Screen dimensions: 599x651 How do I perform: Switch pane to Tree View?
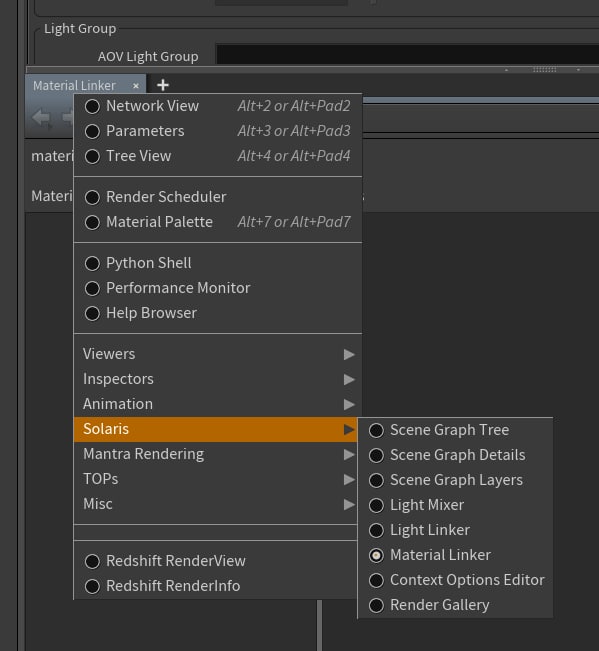tap(218, 156)
